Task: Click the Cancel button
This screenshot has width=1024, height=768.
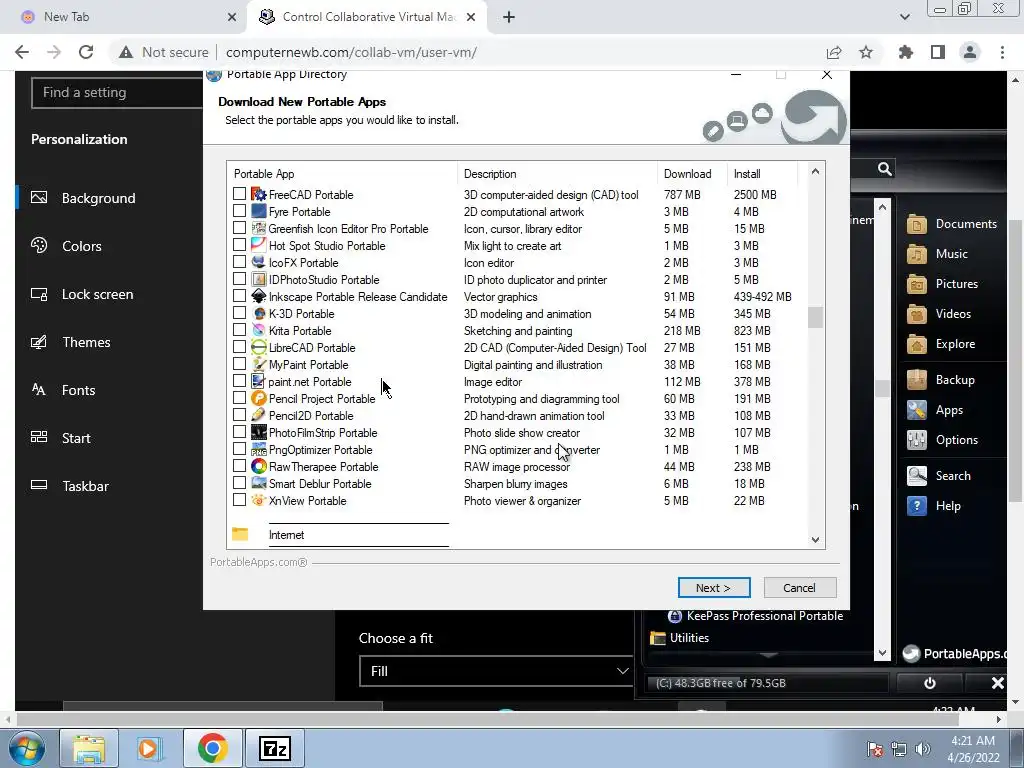Action: pos(799,588)
